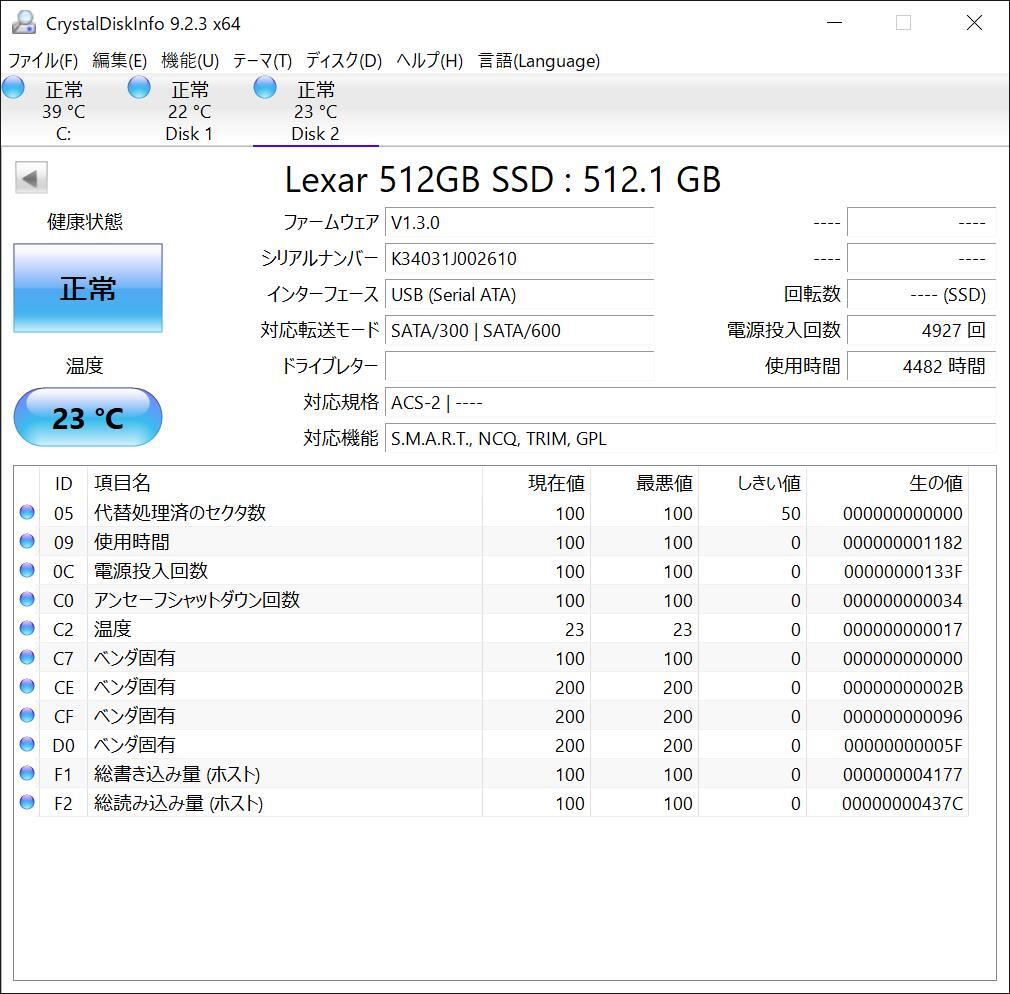The height and width of the screenshot is (994, 1010).
Task: Click status orb for attribute 05 row
Action: [27, 512]
